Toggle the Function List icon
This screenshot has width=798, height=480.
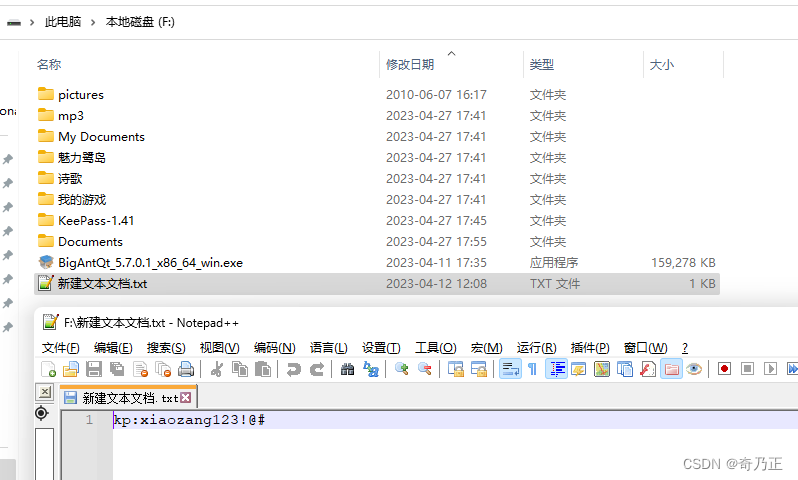click(648, 369)
